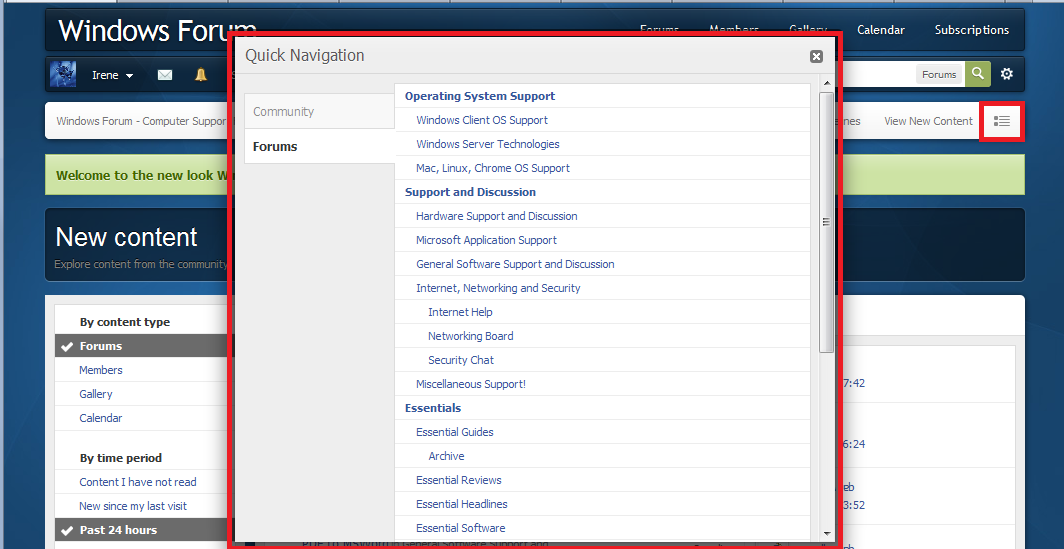Open messages envelope icon
The image size is (1064, 549).
click(165, 75)
